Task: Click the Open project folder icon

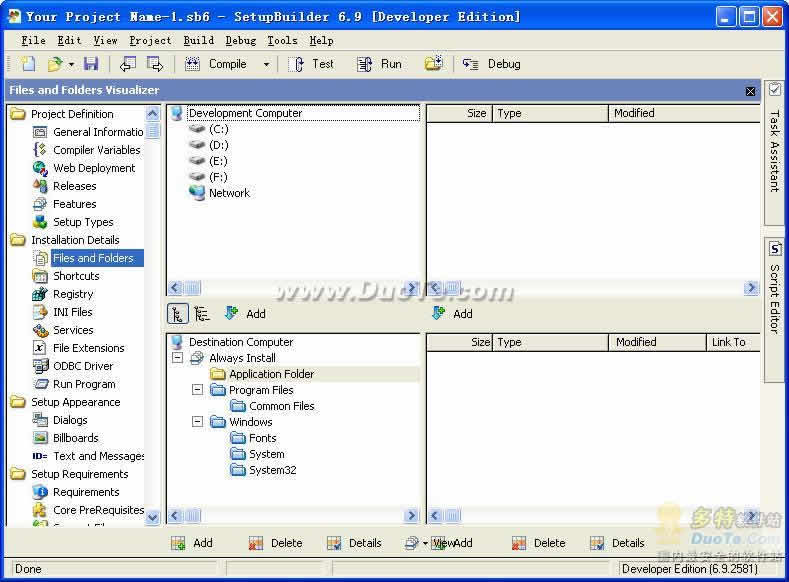Action: (x=54, y=64)
